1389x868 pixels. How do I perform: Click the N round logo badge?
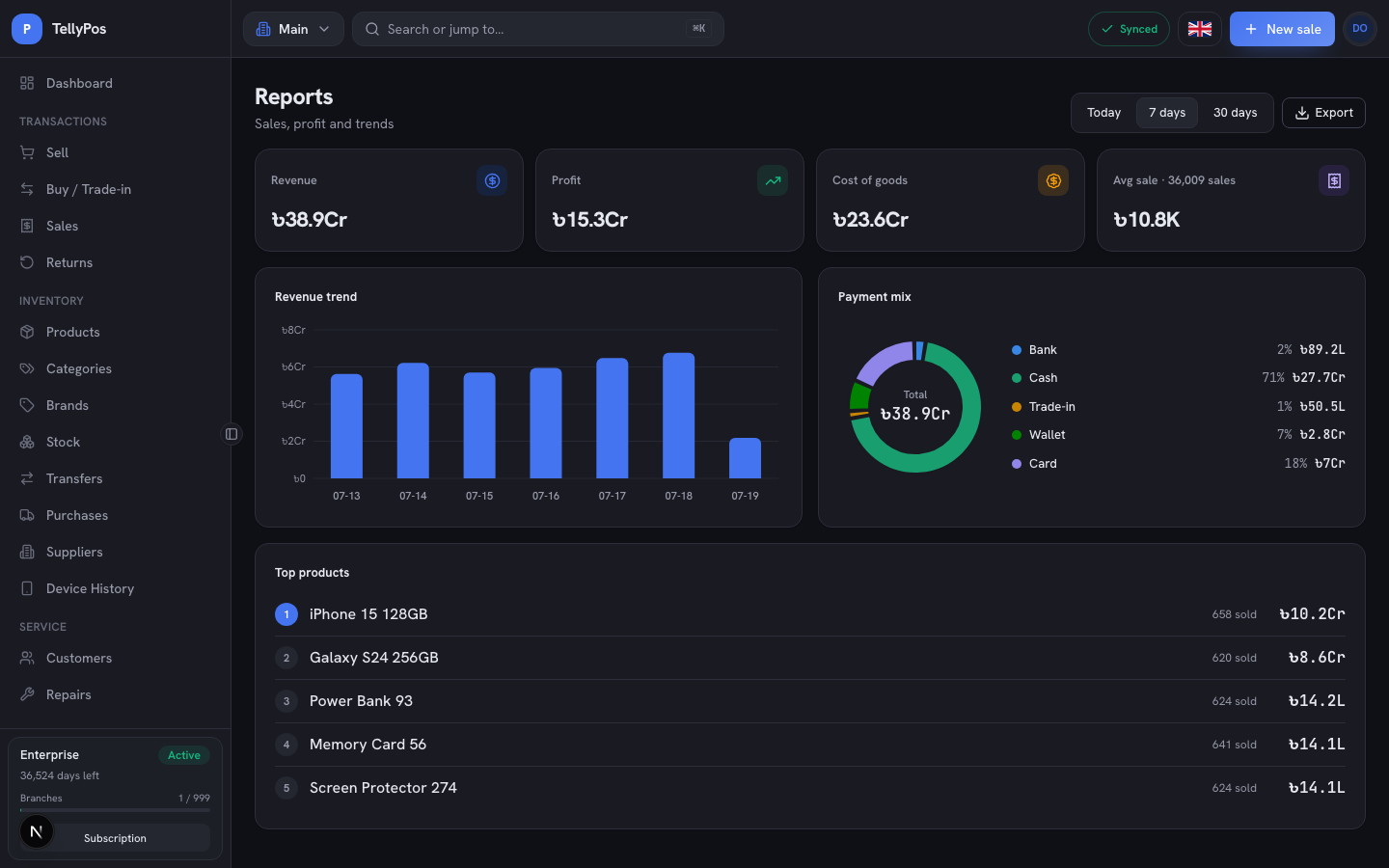(37, 831)
